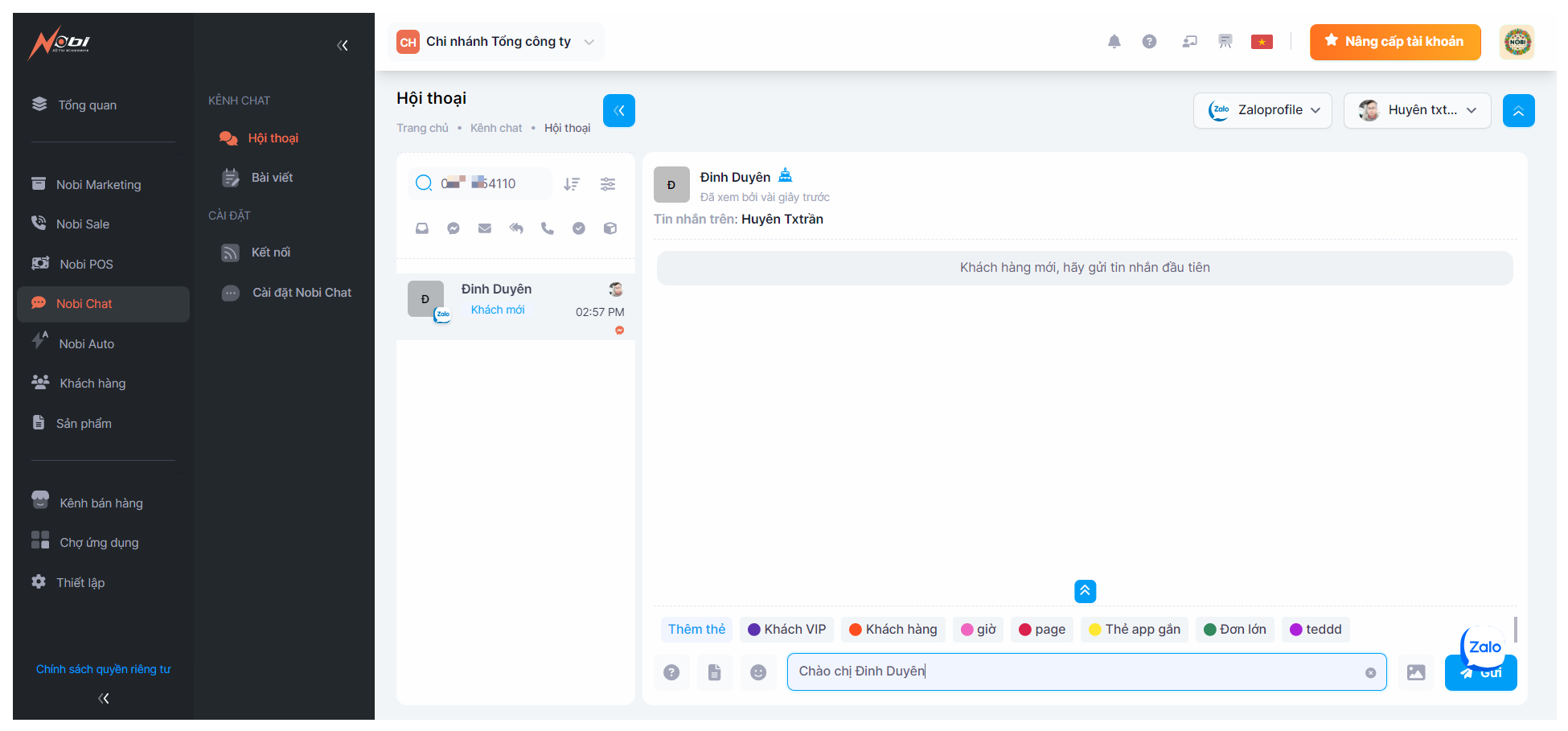The height and width of the screenshot is (731, 1568).
Task: Expand the Chi nhánh Tổng công ty selector
Action: (x=498, y=42)
